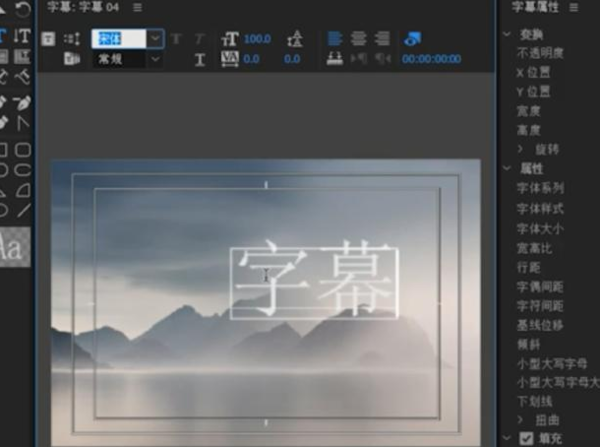Align text left

[335, 39]
